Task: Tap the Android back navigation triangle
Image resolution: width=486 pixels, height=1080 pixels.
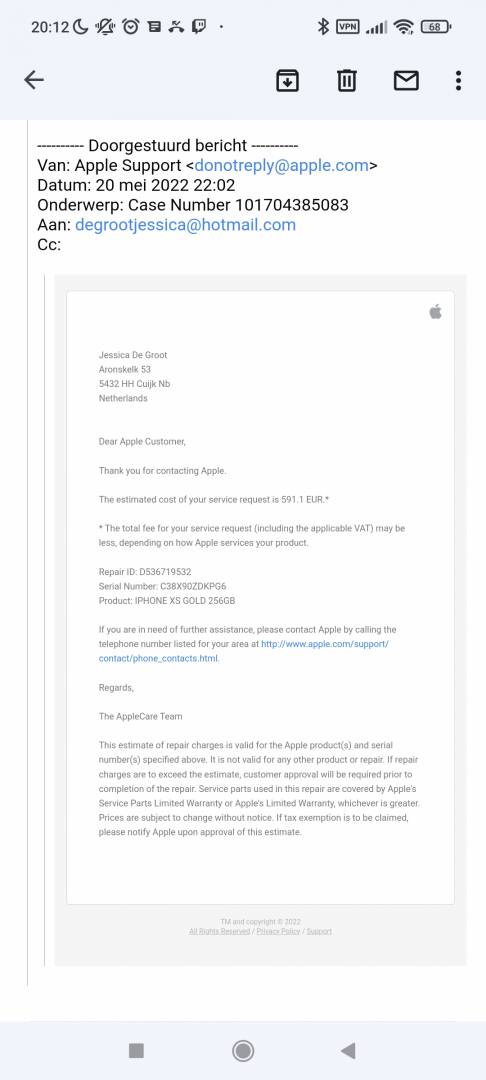Action: (348, 1050)
